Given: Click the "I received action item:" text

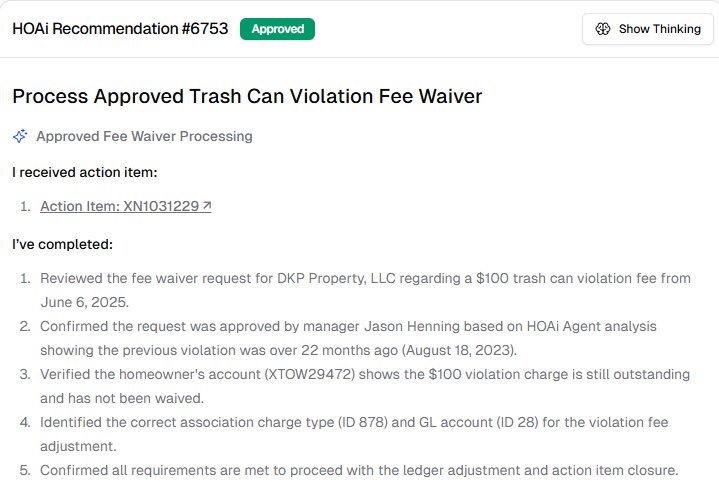Looking at the screenshot, I should pos(84,172).
